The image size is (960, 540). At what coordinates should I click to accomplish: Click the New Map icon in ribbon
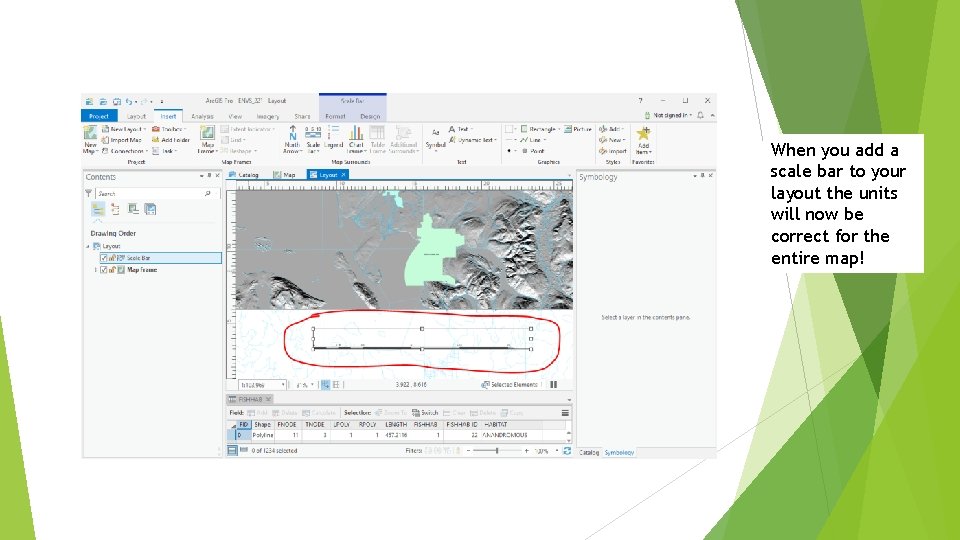90,140
